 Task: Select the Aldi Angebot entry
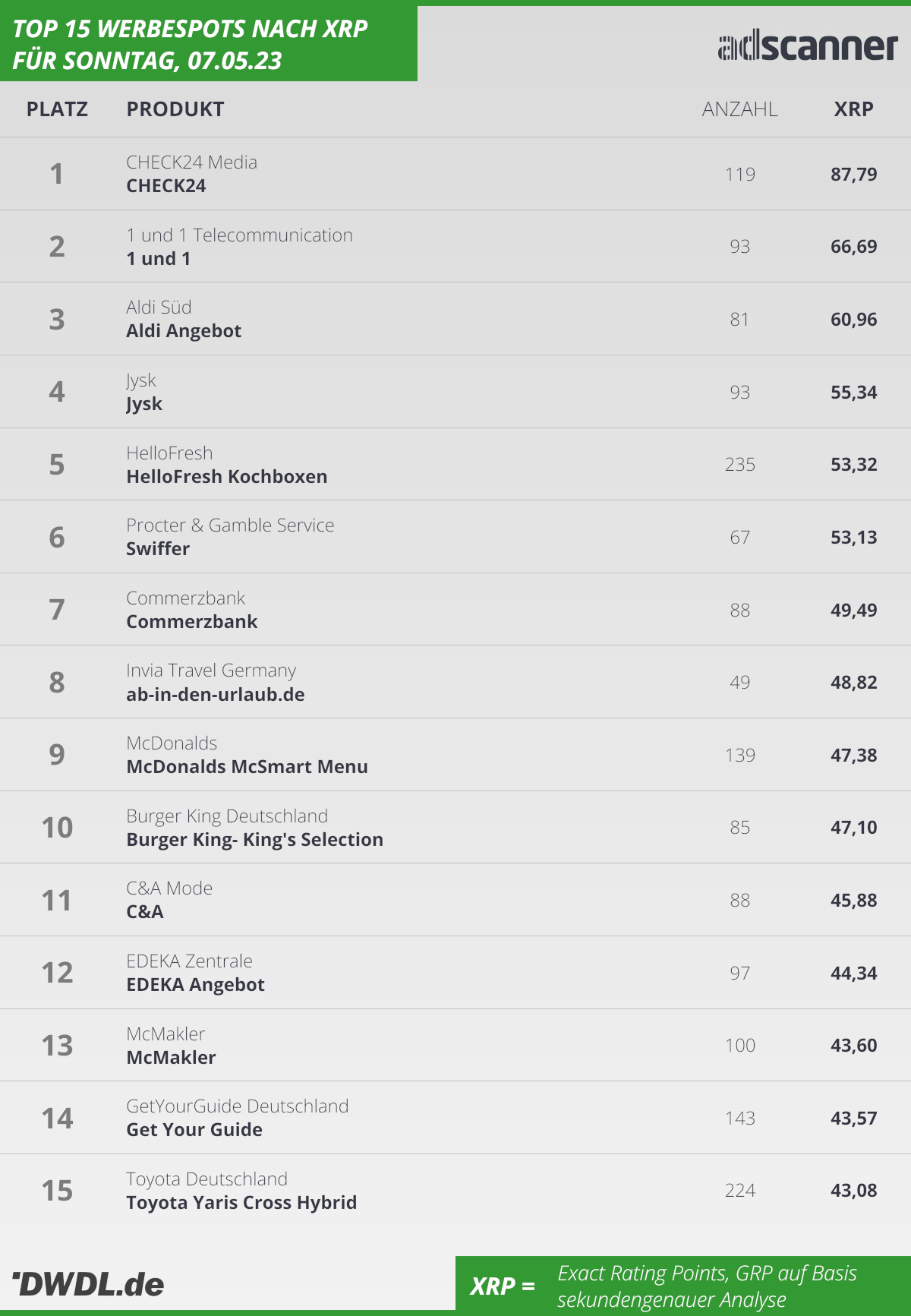(184, 331)
